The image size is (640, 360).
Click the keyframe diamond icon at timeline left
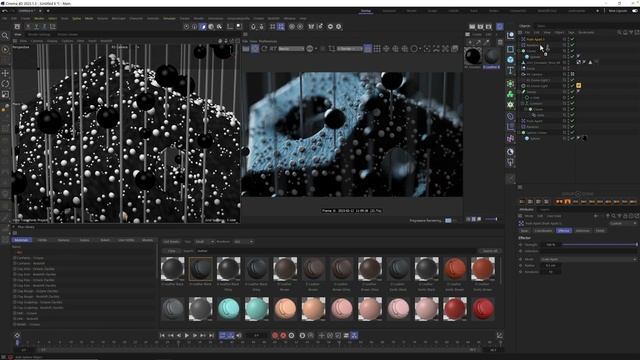[17, 335]
